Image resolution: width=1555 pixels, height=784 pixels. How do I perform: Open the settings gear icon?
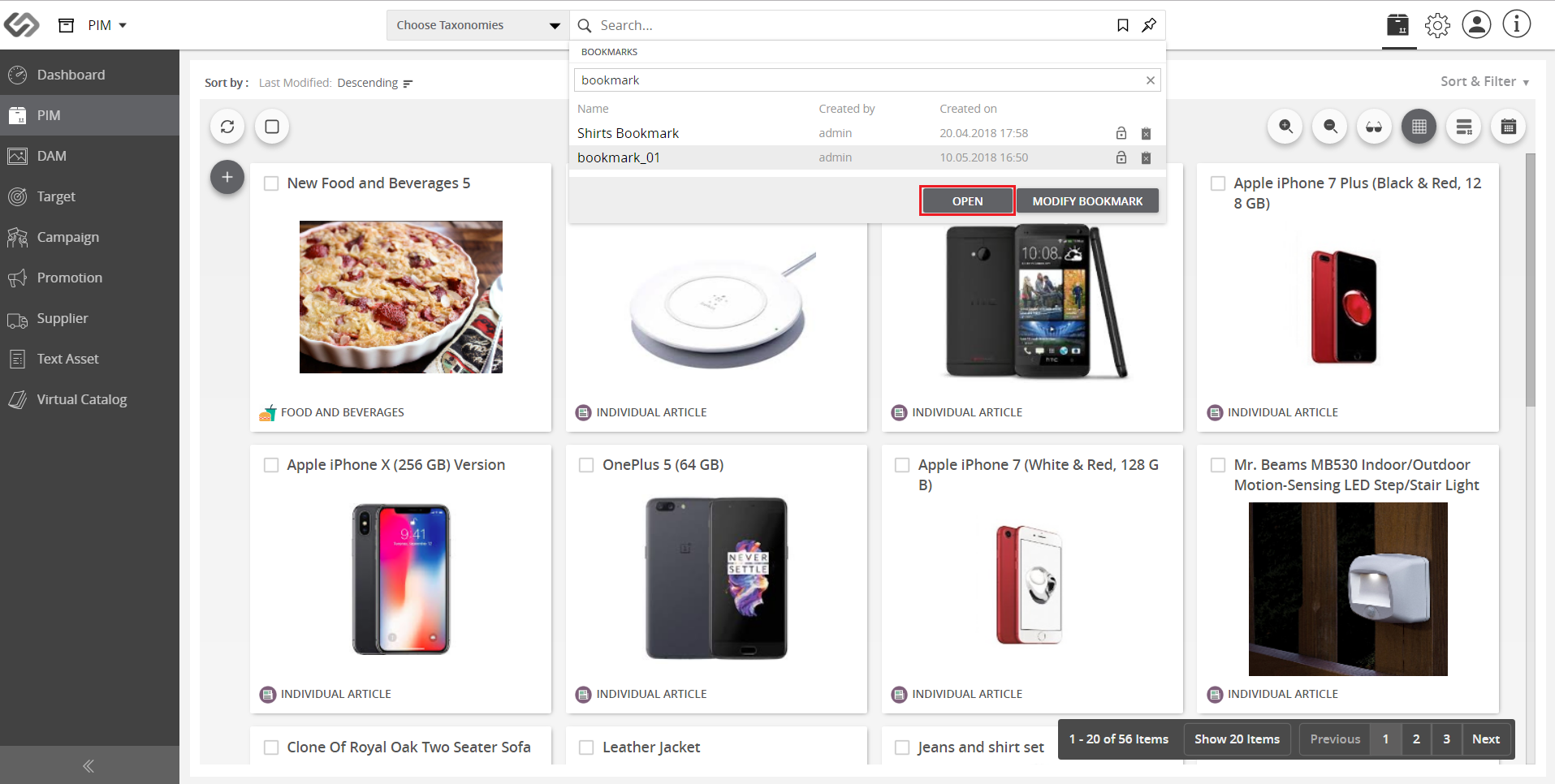(1437, 25)
